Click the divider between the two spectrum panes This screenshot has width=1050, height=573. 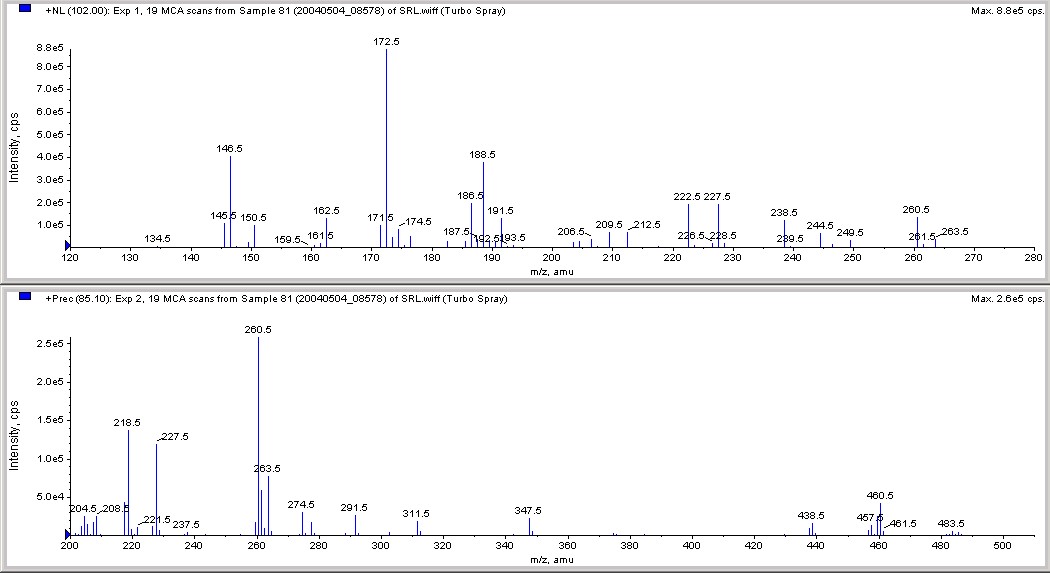click(525, 284)
